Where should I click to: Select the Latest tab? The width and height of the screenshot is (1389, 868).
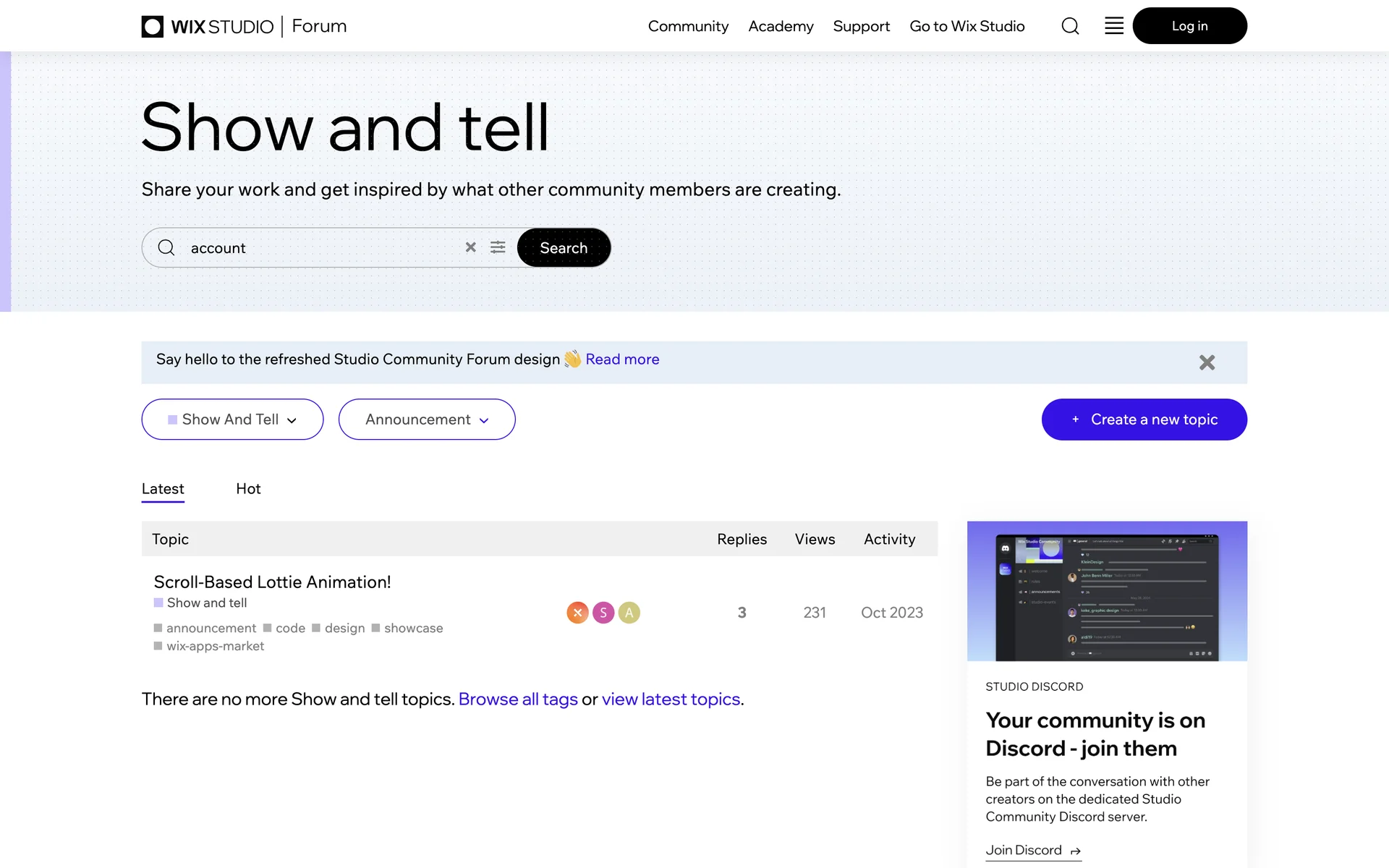click(x=163, y=489)
